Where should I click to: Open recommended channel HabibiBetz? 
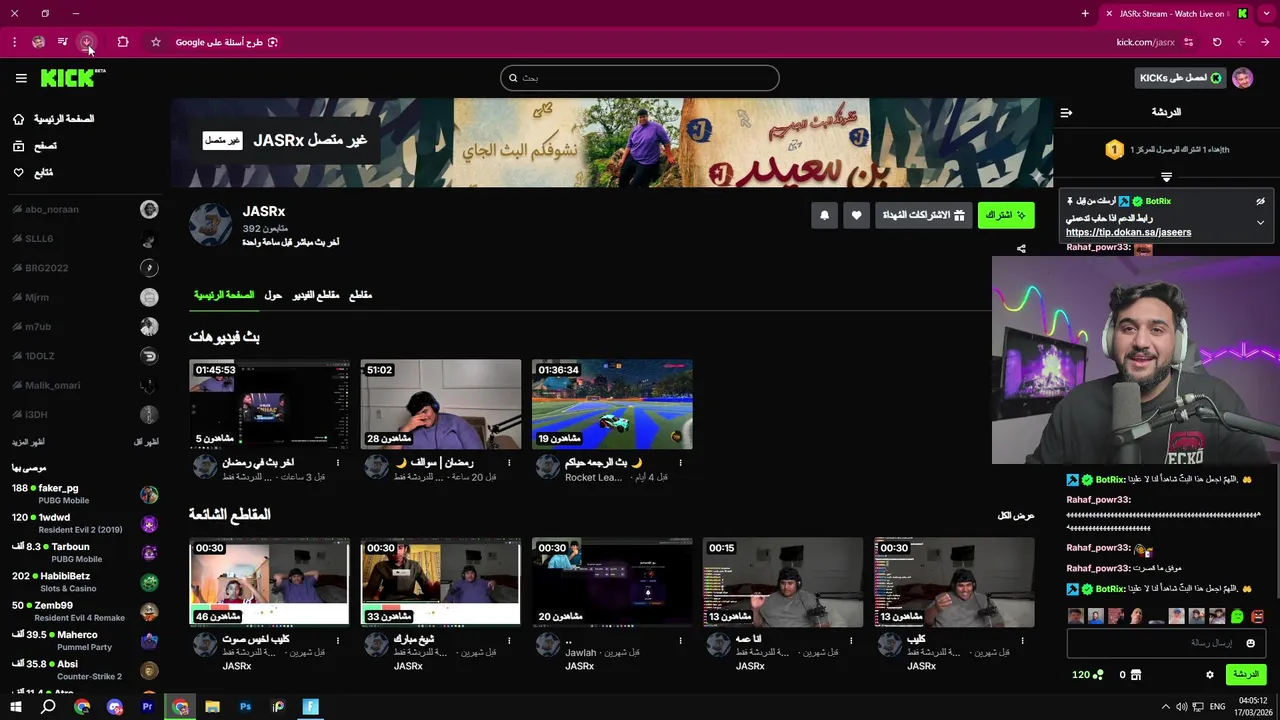85,582
